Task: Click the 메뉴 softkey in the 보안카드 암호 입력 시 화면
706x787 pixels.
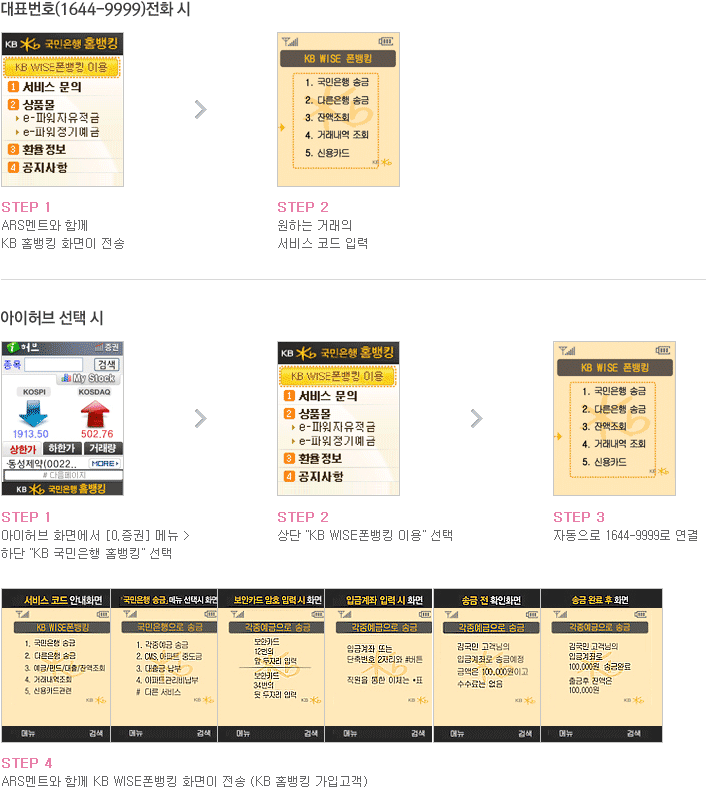Action: pyautogui.click(x=243, y=733)
